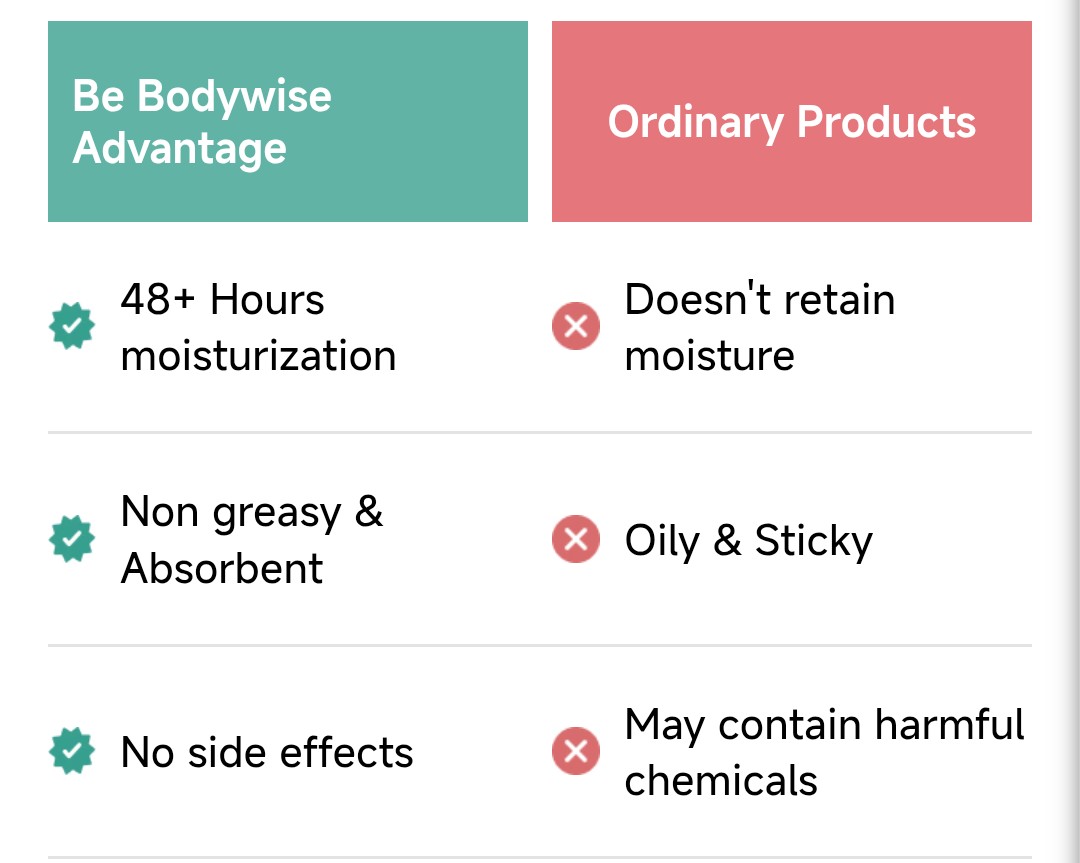Click the 'May contain harmful chemicals' text
The image size is (1080, 863).
coord(824,752)
